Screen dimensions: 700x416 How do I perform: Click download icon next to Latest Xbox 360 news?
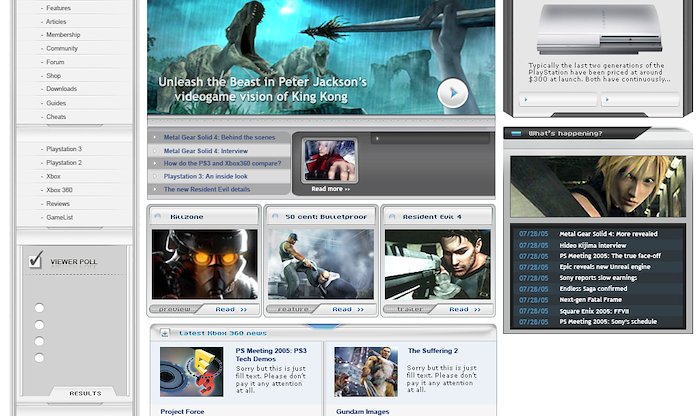point(165,333)
